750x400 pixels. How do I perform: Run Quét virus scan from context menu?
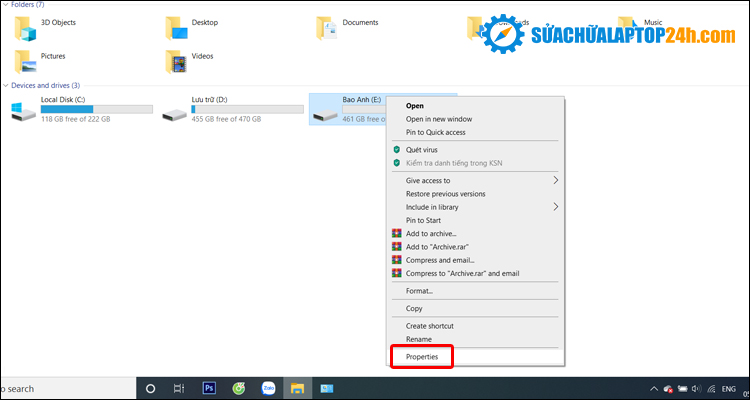coord(421,150)
